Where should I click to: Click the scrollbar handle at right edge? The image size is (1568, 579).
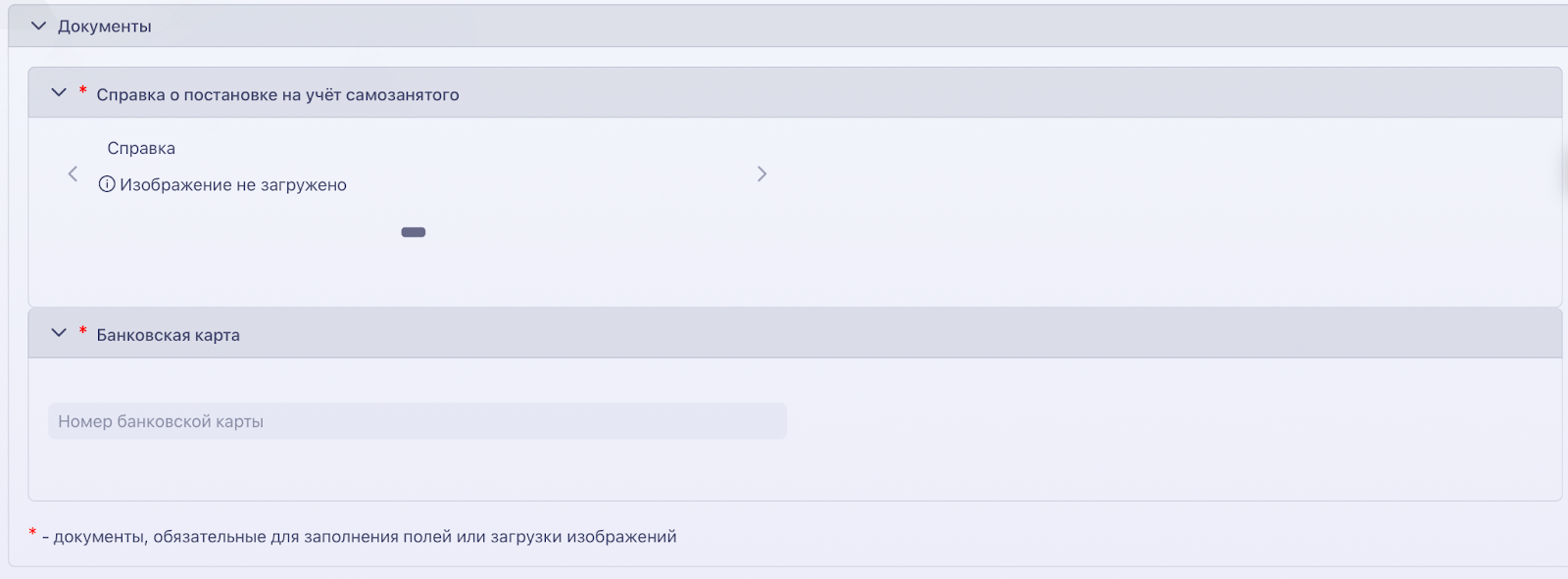pos(1564,171)
